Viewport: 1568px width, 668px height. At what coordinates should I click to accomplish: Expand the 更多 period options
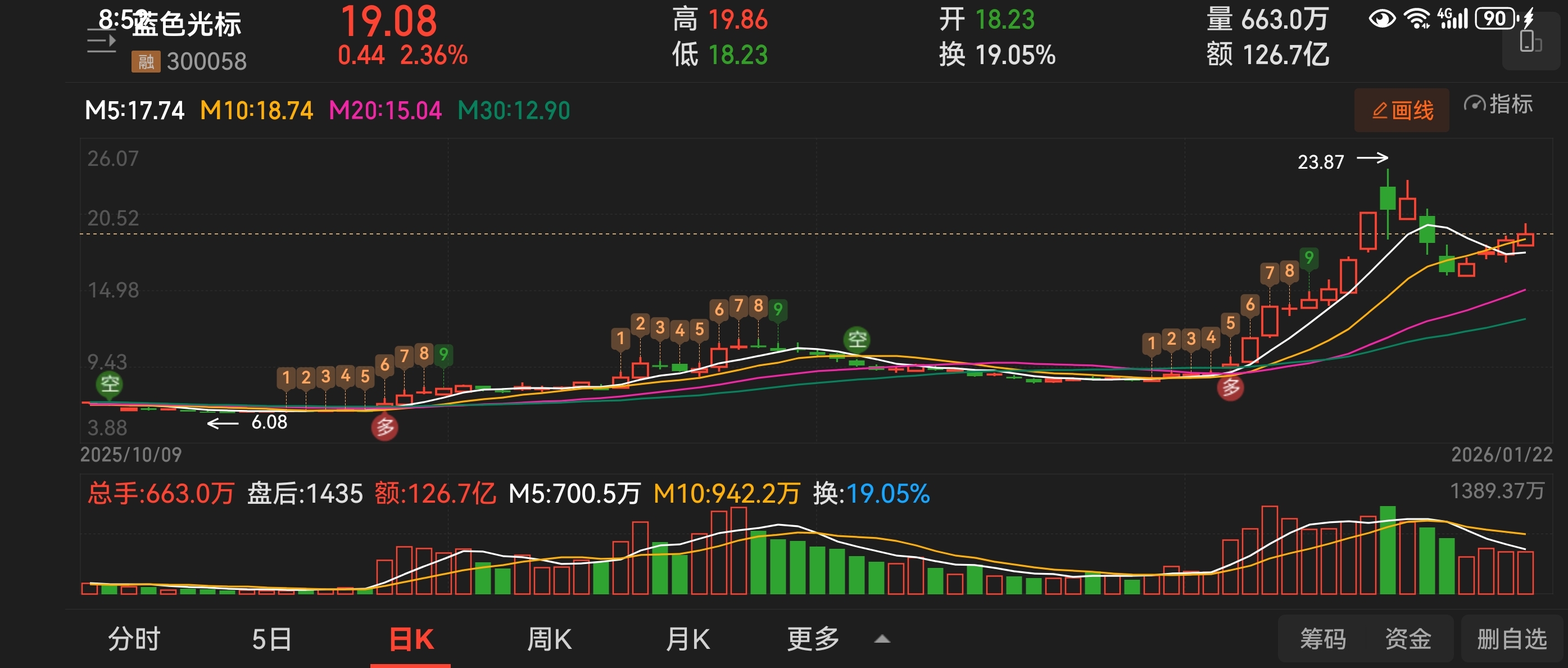coord(813,639)
